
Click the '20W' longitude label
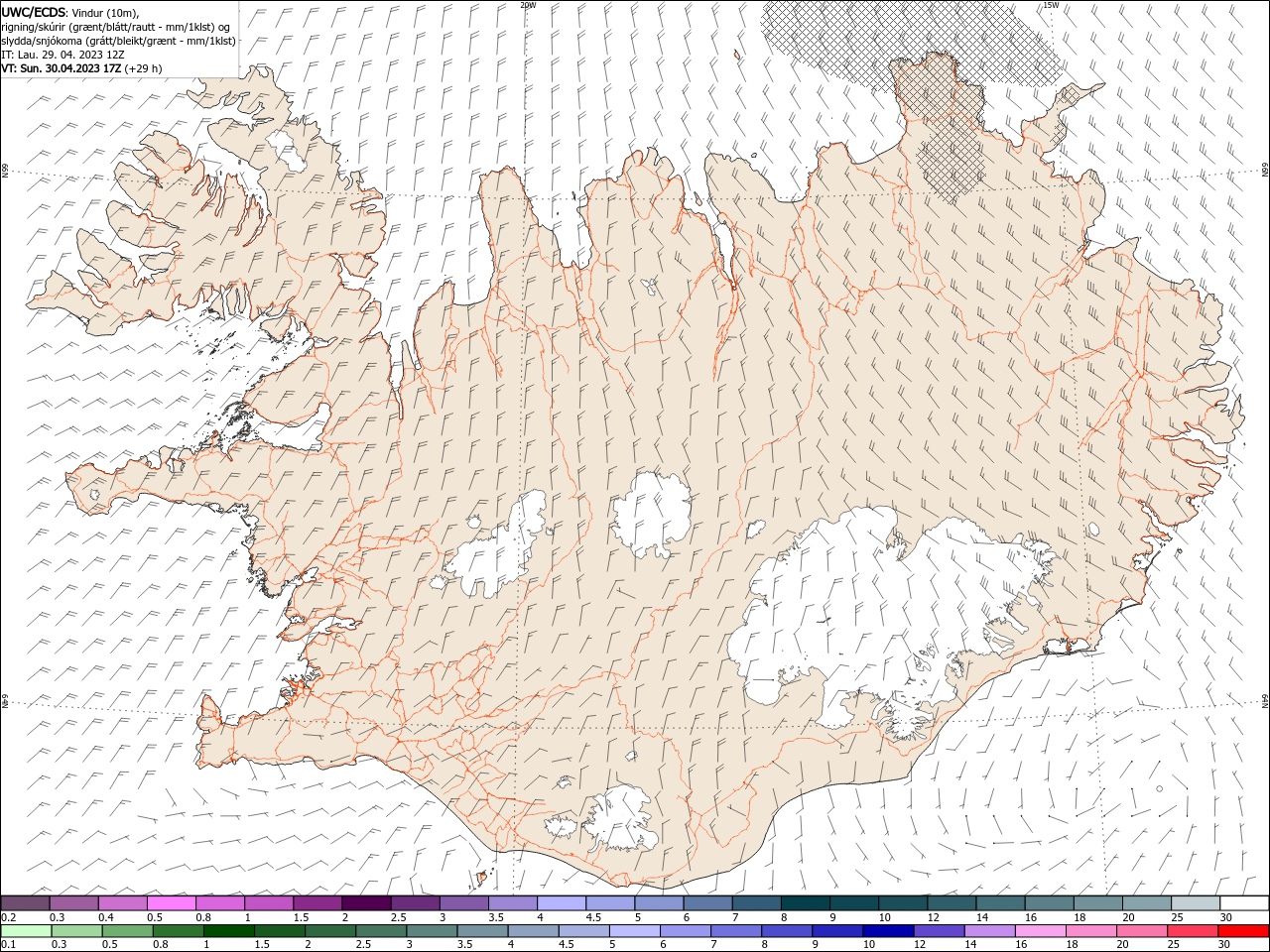528,5
